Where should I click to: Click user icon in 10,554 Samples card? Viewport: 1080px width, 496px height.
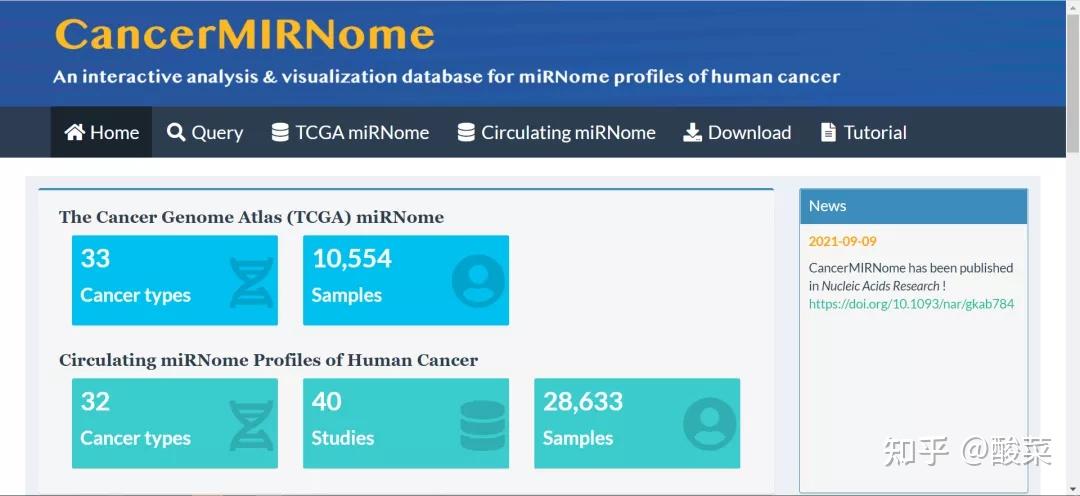coord(478,281)
